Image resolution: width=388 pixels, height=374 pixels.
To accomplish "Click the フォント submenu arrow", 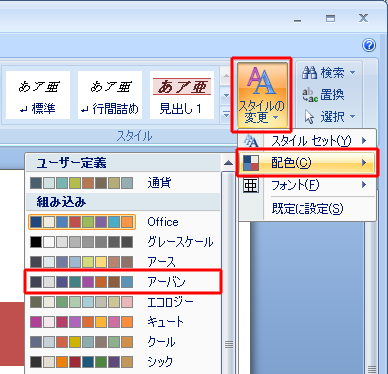I will click(x=364, y=185).
